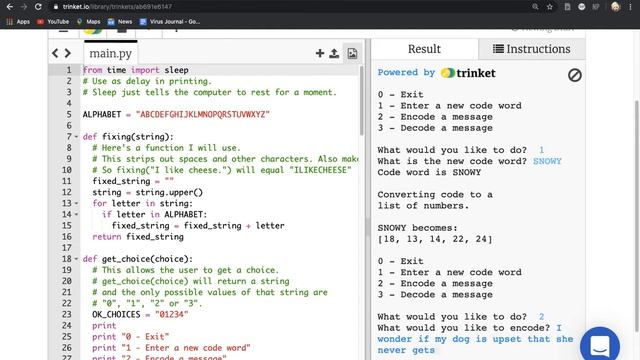
Task: Click 'fixed_string = ""' on line 11
Action: [x=133, y=181]
